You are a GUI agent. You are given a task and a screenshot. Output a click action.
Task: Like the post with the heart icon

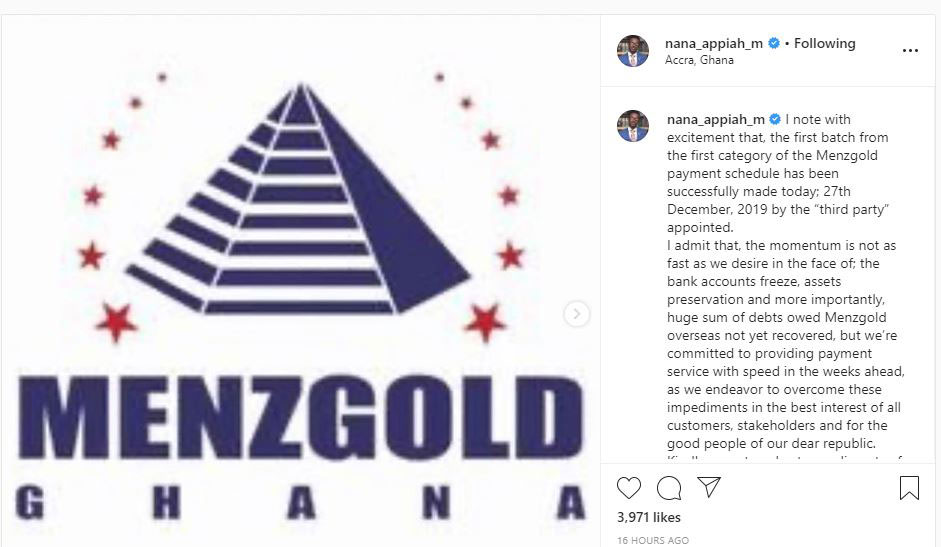click(628, 488)
